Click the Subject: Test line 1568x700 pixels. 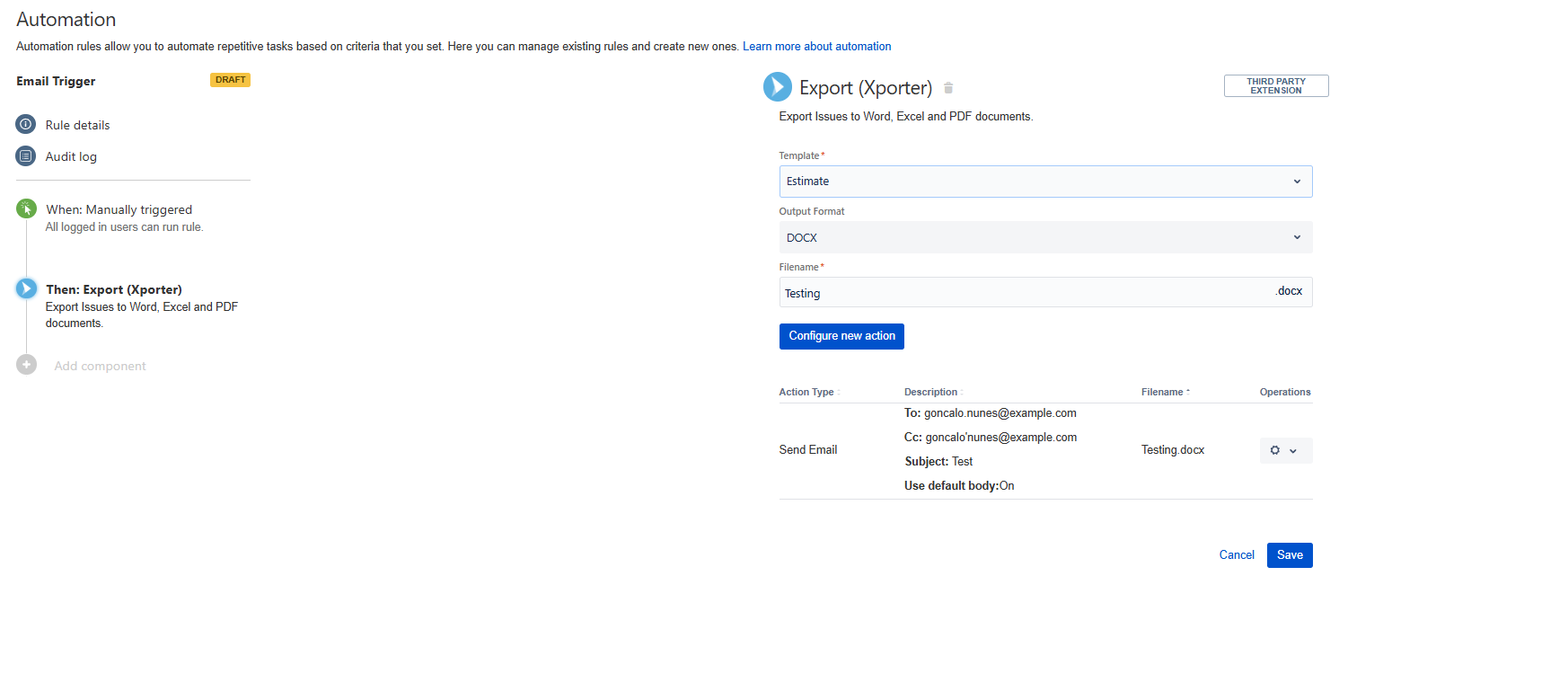tap(938, 462)
